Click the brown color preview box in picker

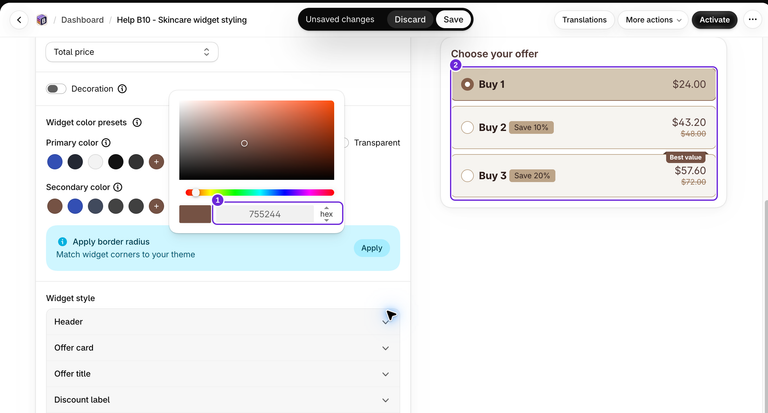pos(195,214)
